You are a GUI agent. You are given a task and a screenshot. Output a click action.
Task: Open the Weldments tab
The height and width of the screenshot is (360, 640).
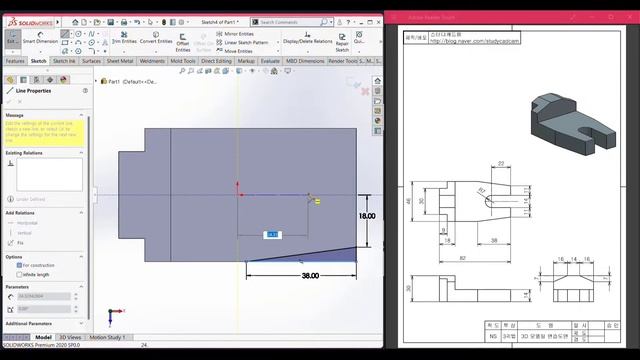(152, 61)
